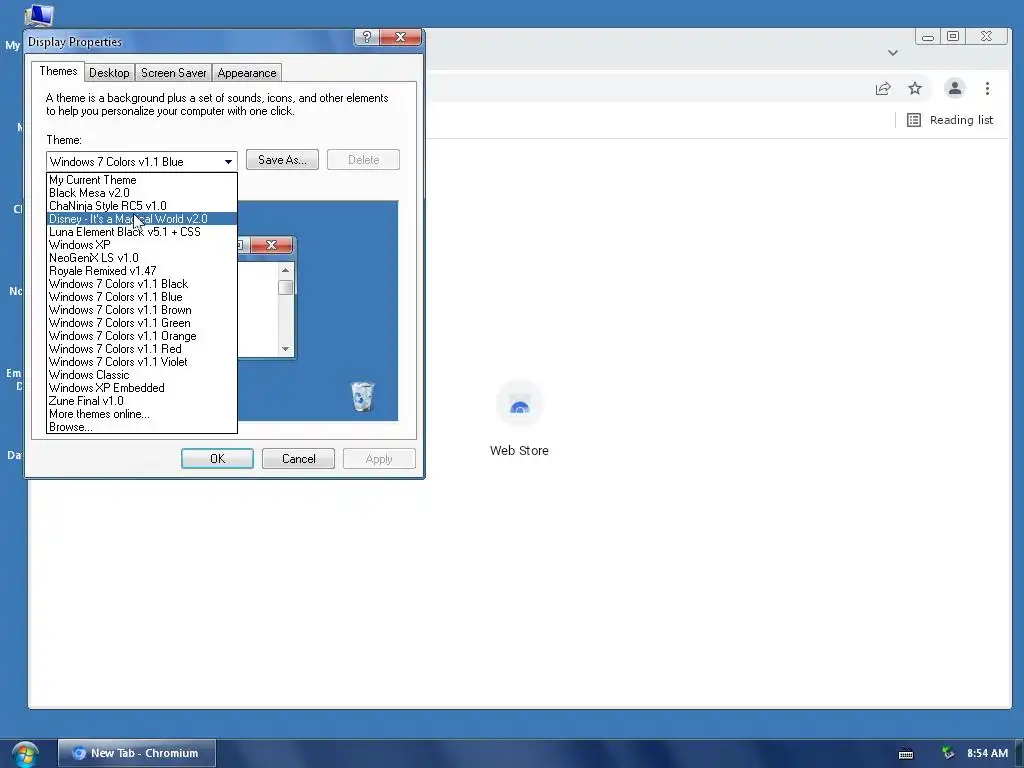Viewport: 1024px width, 768px height.
Task: Open the Appearance tab
Action: [x=247, y=72]
